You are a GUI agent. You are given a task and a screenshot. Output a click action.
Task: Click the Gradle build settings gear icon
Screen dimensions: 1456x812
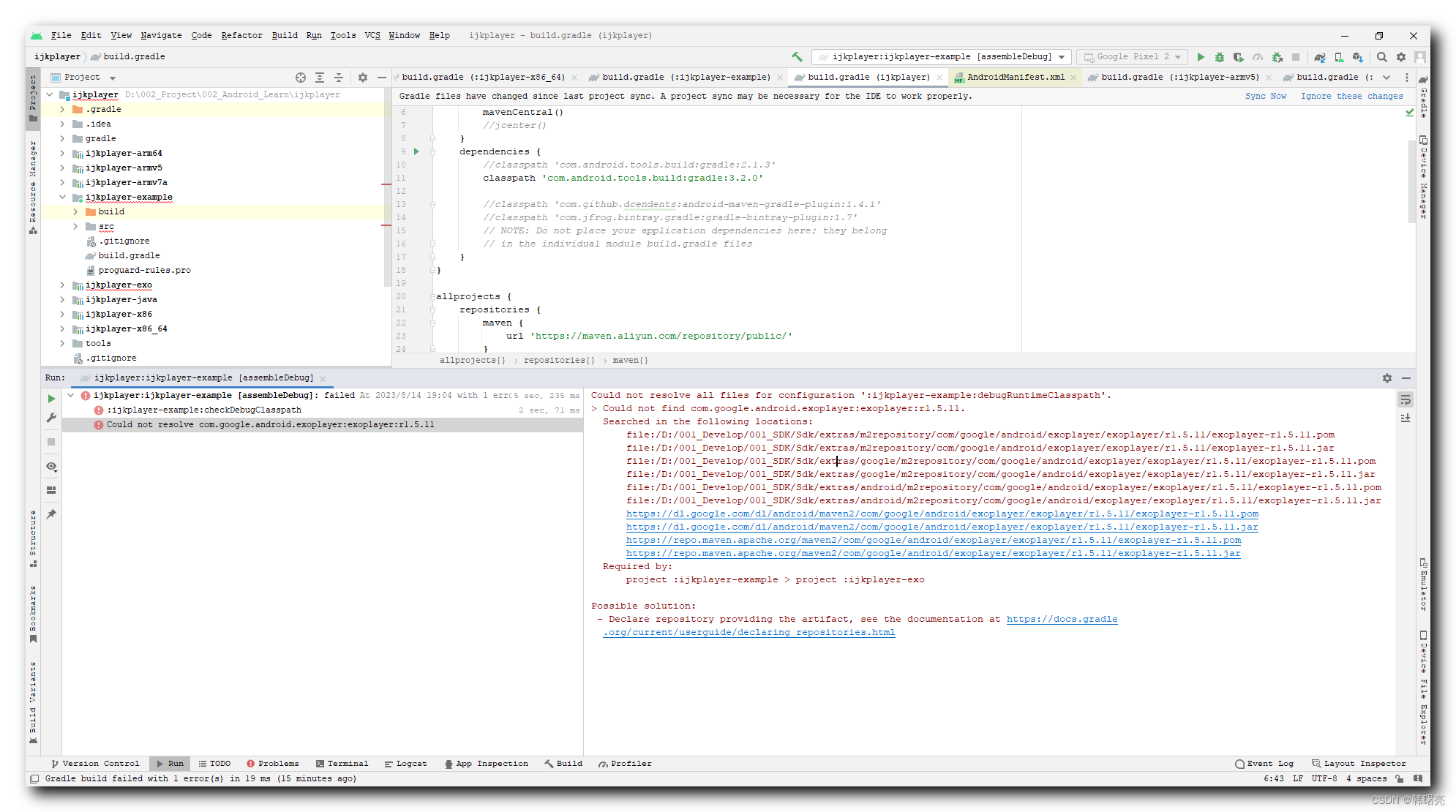(1388, 377)
